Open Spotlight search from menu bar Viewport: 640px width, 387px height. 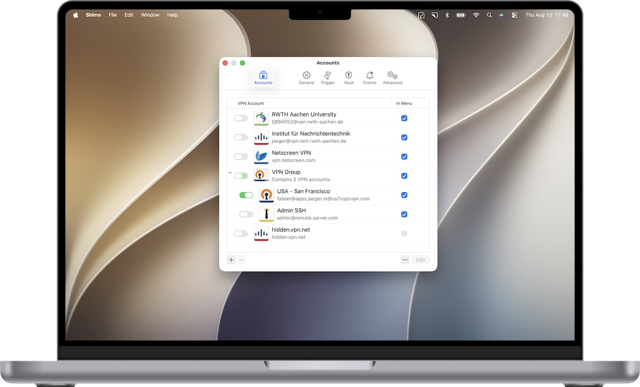click(x=489, y=15)
